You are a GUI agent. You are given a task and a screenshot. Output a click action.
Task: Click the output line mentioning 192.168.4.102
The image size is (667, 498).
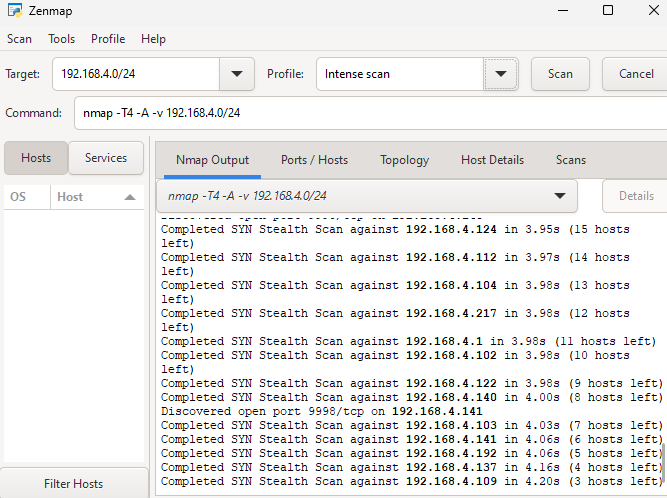click(x=395, y=362)
